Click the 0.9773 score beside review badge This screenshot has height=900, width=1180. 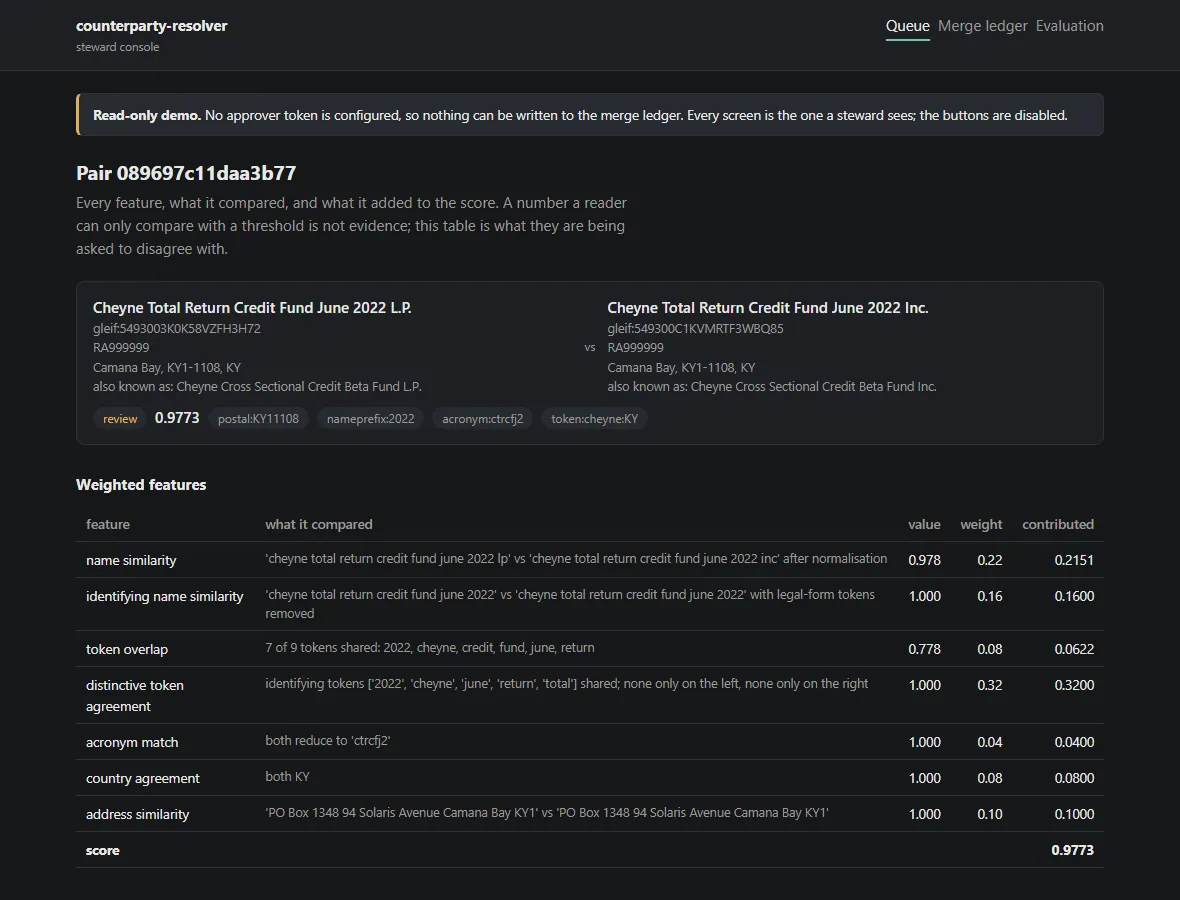(x=177, y=418)
